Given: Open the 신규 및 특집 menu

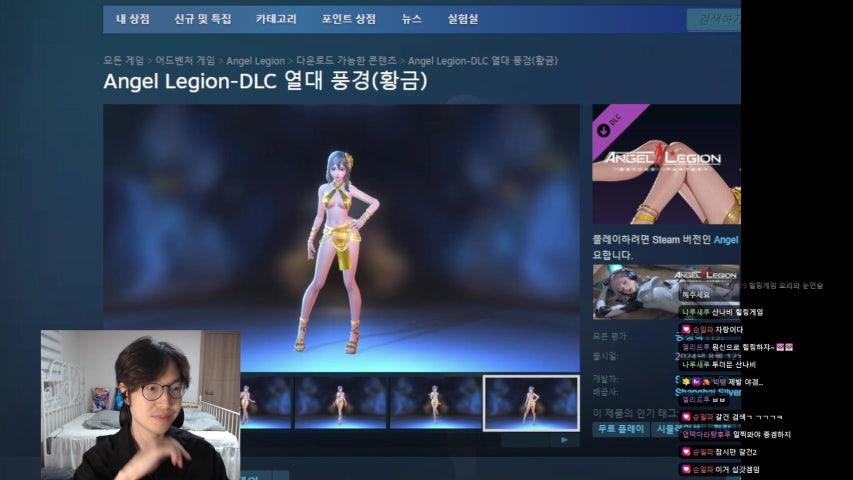Looking at the screenshot, I should 202,19.
